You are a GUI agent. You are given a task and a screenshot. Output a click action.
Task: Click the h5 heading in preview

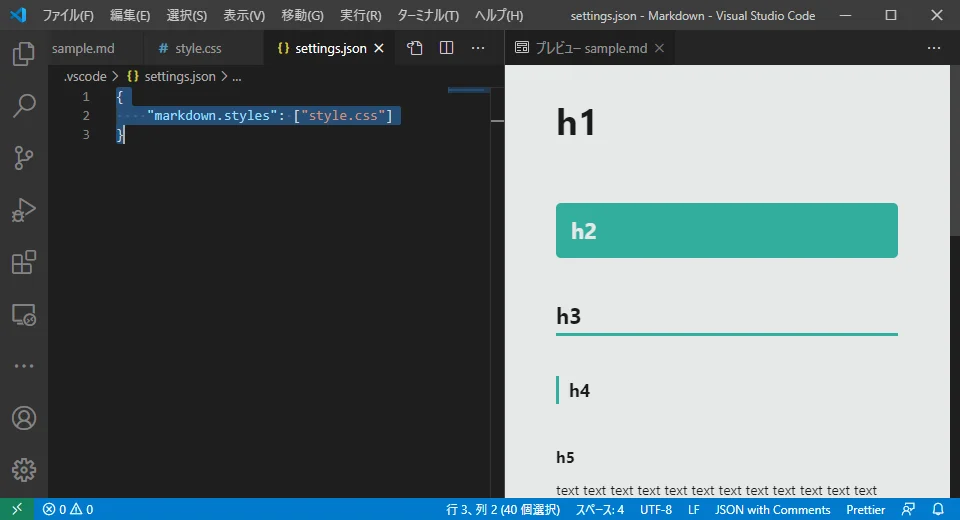point(565,458)
